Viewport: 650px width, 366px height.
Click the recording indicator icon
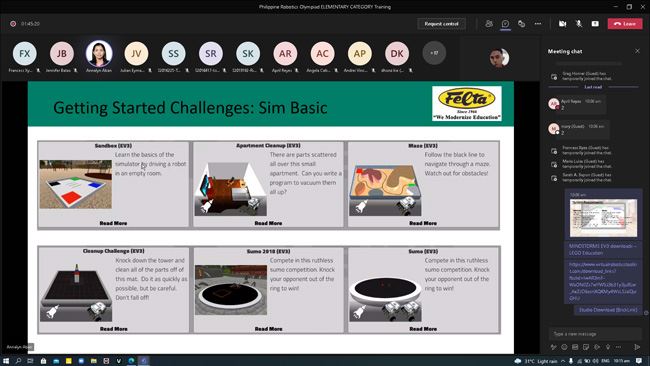pos(13,24)
